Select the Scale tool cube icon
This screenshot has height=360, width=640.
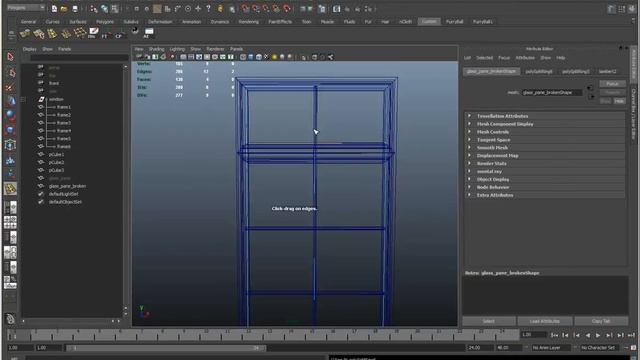[11, 130]
